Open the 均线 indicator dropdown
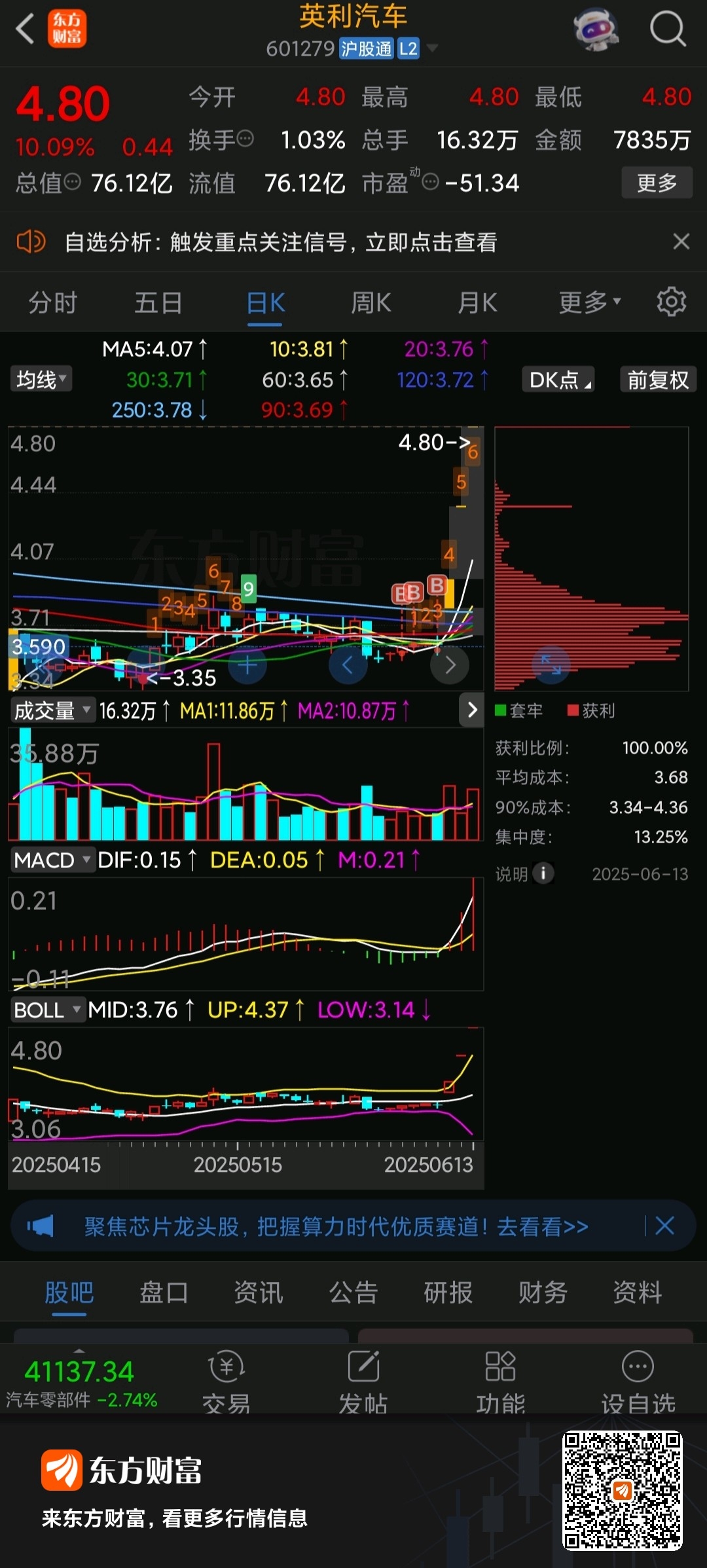 (41, 379)
